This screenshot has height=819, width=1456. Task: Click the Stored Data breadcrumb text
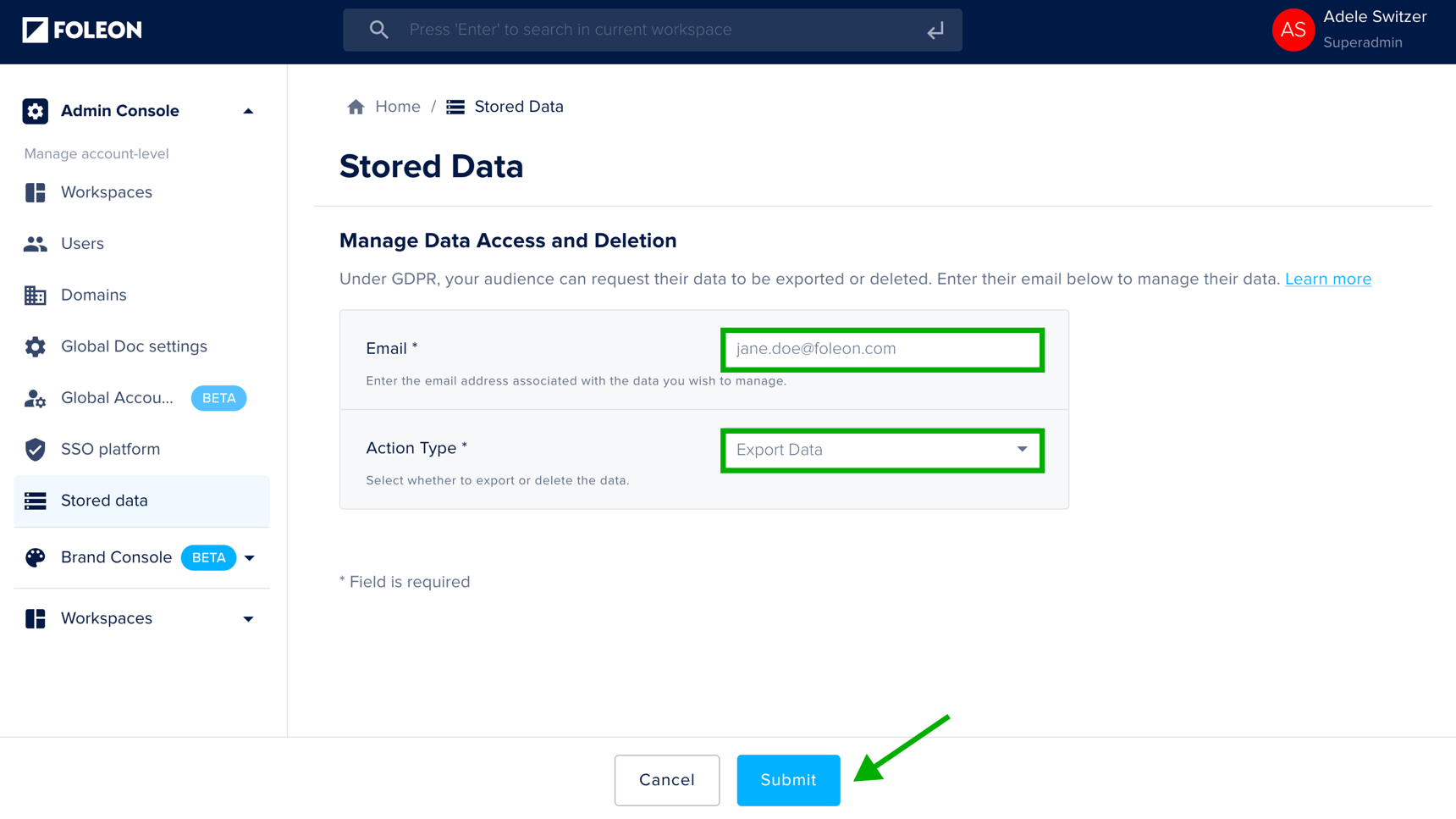(x=519, y=107)
